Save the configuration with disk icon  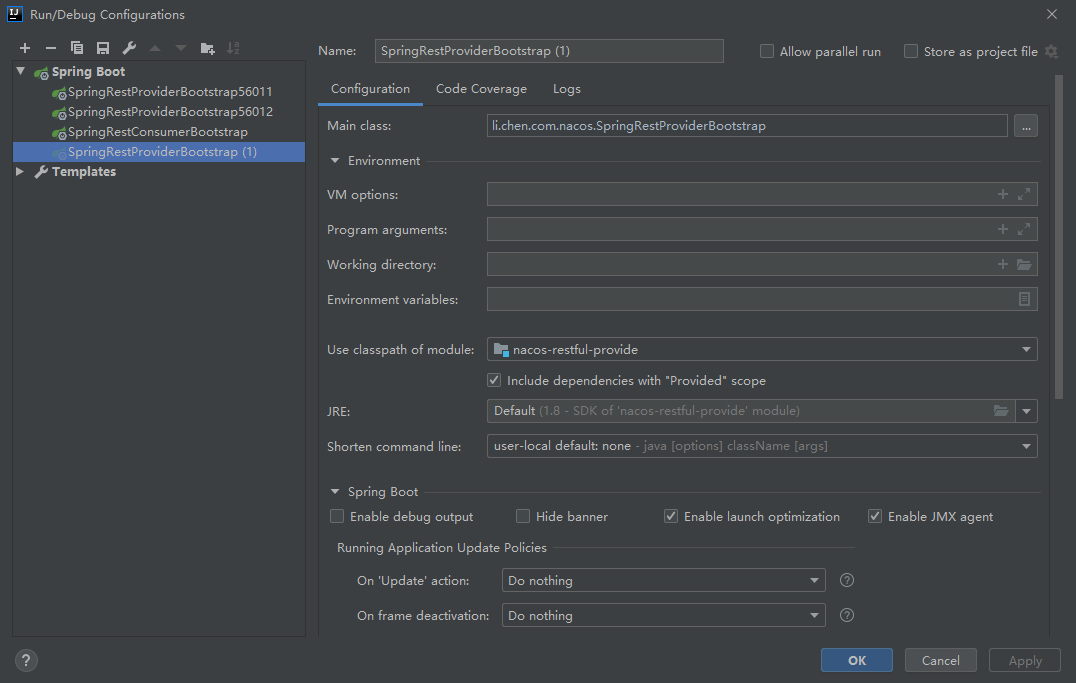click(x=103, y=48)
